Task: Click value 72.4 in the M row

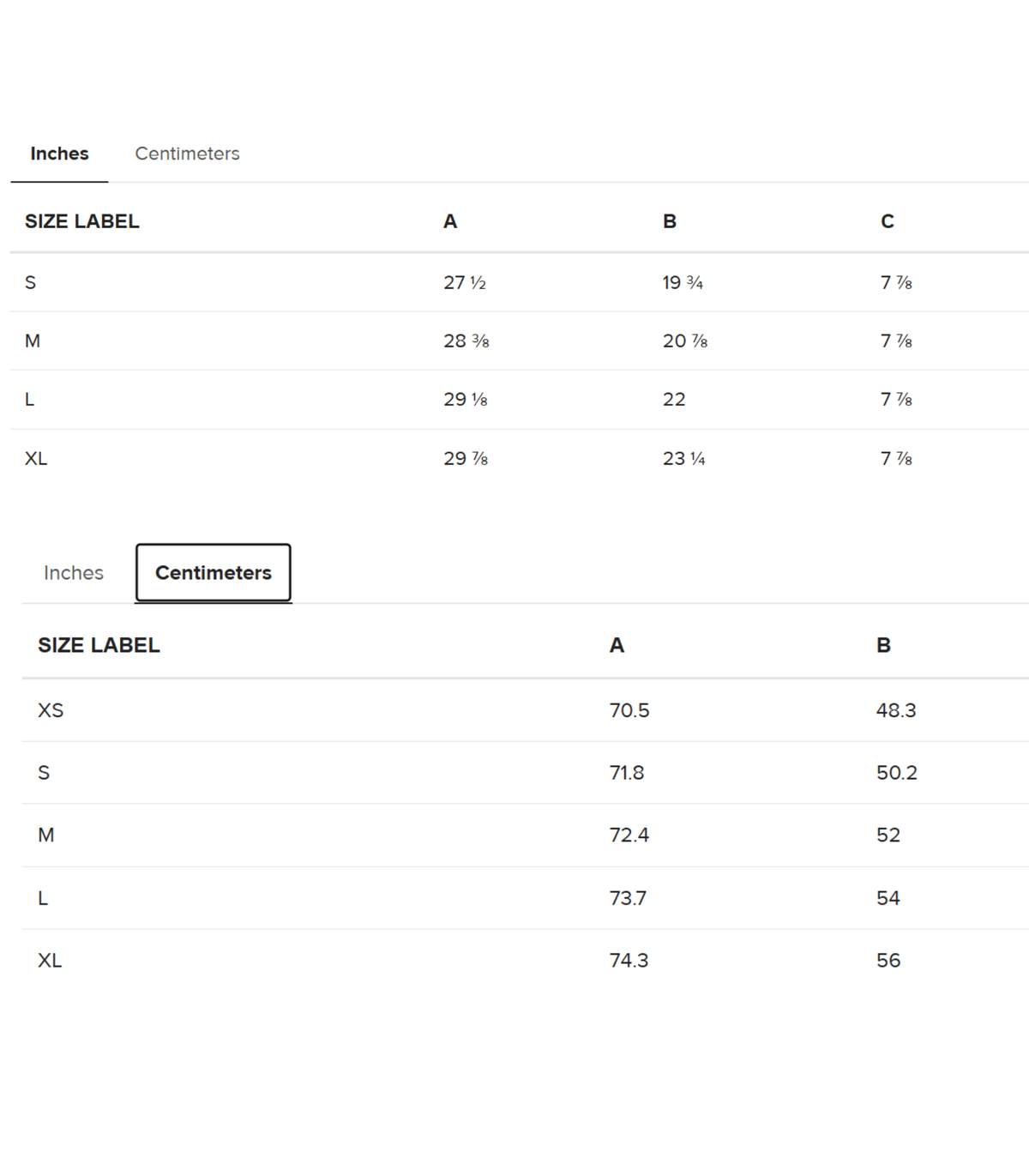Action: tap(629, 835)
